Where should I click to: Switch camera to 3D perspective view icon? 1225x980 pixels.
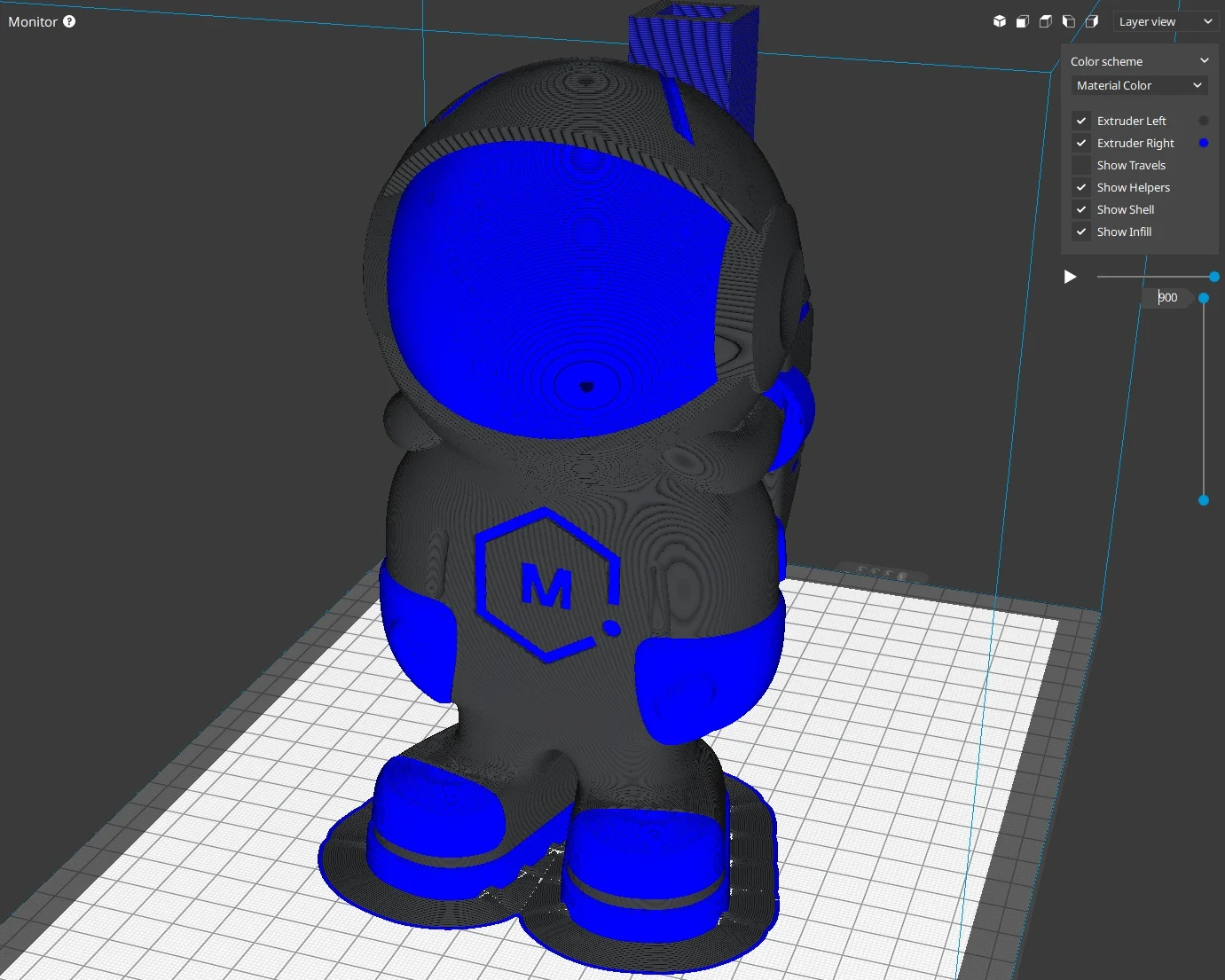pyautogui.click(x=1000, y=21)
